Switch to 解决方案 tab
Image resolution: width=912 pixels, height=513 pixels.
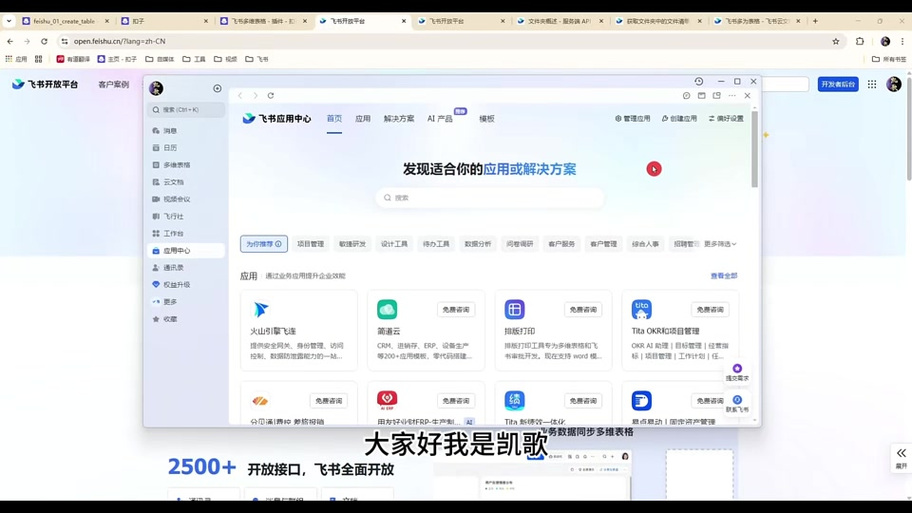pos(399,119)
